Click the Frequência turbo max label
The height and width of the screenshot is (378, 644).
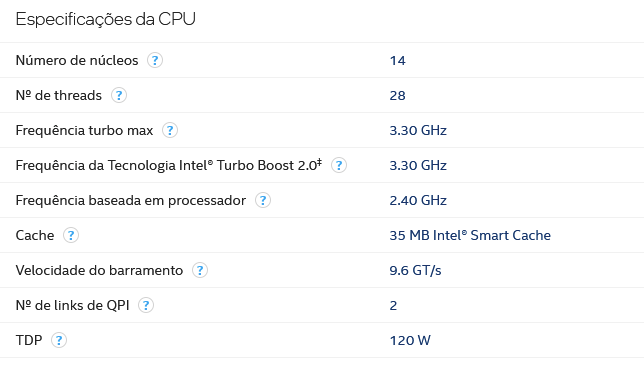click(84, 131)
